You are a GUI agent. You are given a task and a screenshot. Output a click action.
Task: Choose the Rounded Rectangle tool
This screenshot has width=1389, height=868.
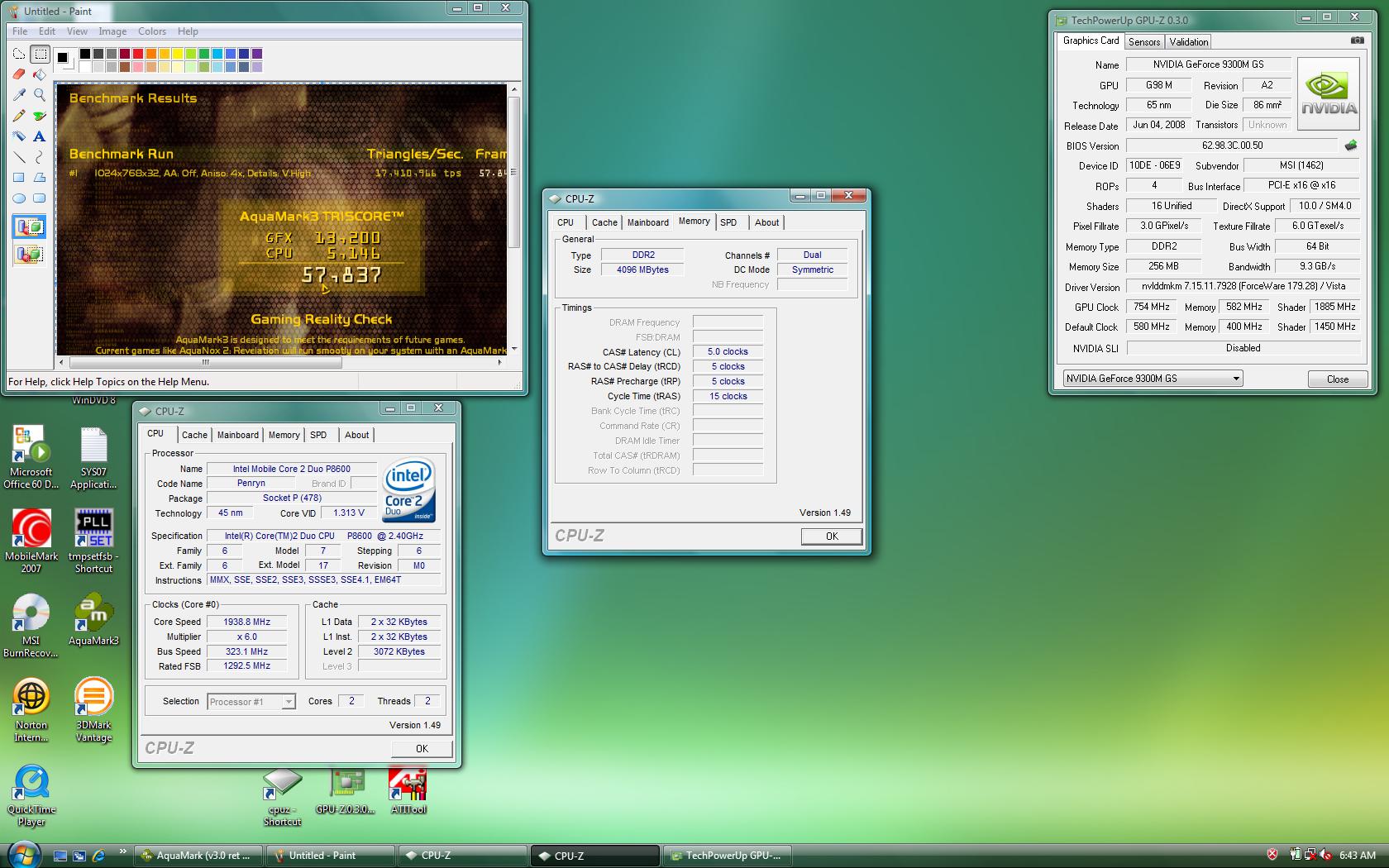coord(39,198)
